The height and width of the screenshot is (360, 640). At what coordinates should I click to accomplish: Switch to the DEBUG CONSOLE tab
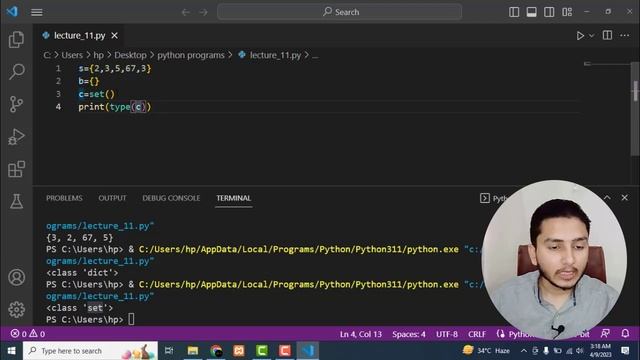171,198
